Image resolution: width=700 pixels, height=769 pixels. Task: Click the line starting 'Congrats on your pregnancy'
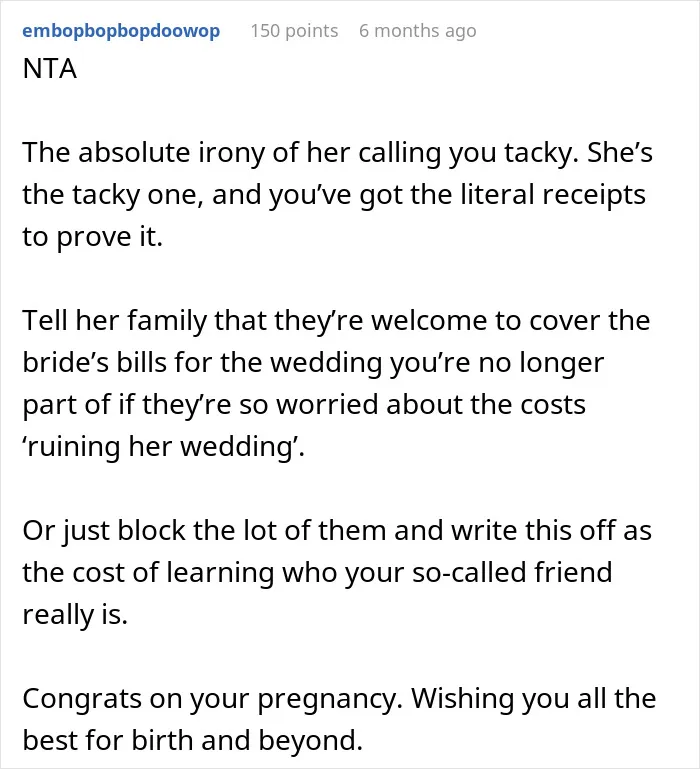[x=339, y=698]
